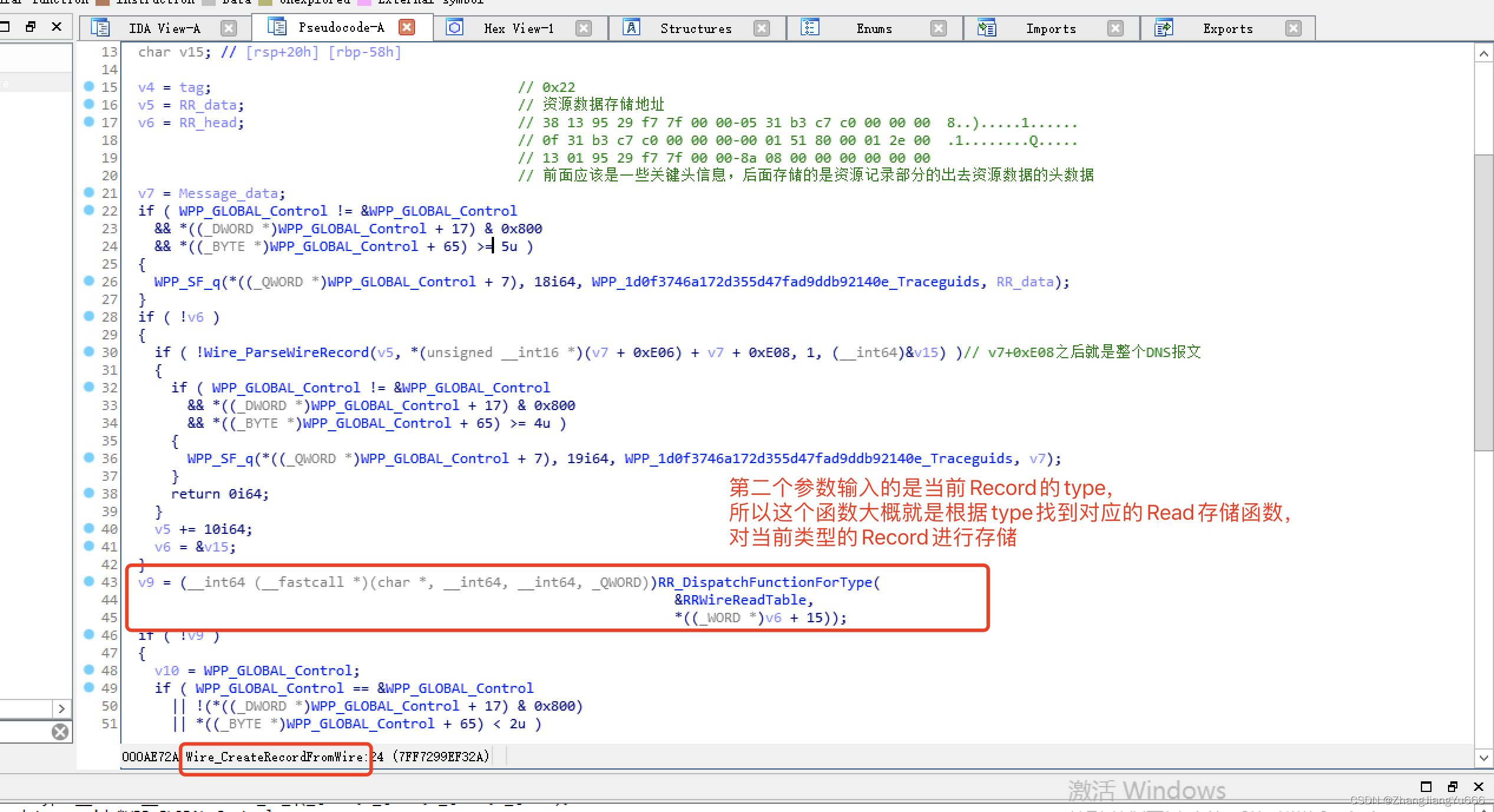Close the Pseudocode-A tab

407,27
